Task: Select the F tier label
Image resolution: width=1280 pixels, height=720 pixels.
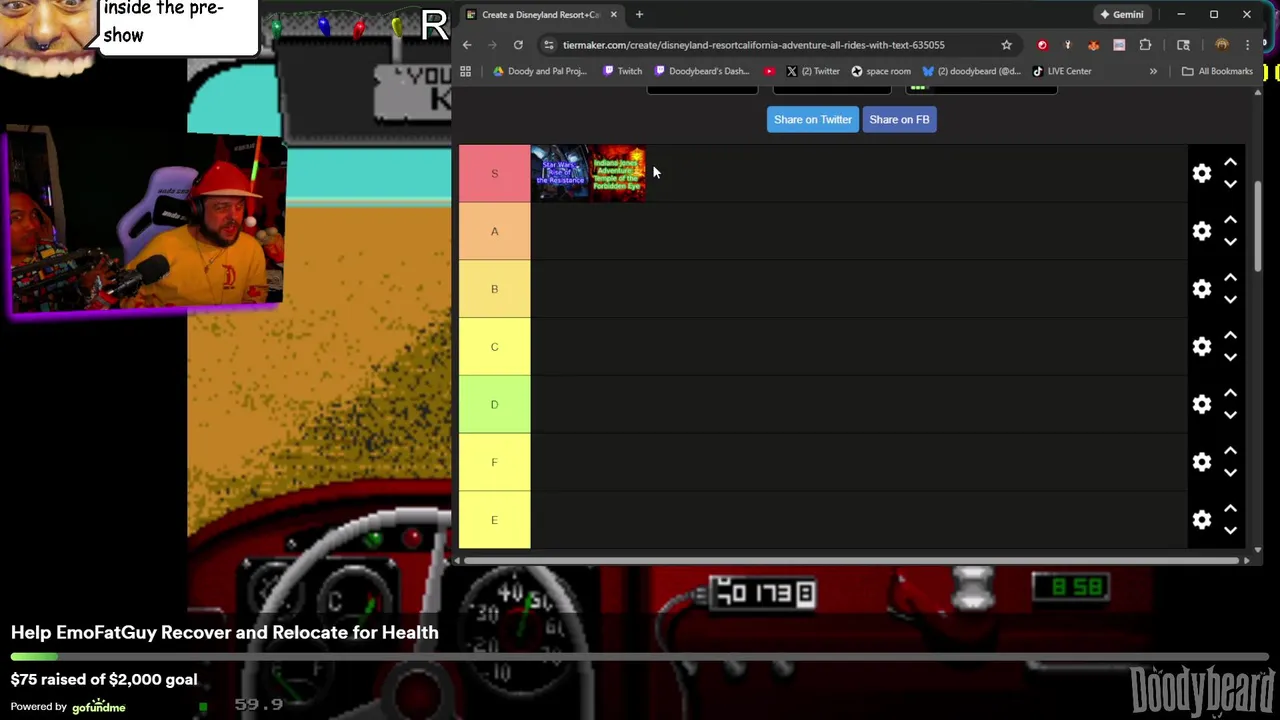Action: pyautogui.click(x=494, y=462)
